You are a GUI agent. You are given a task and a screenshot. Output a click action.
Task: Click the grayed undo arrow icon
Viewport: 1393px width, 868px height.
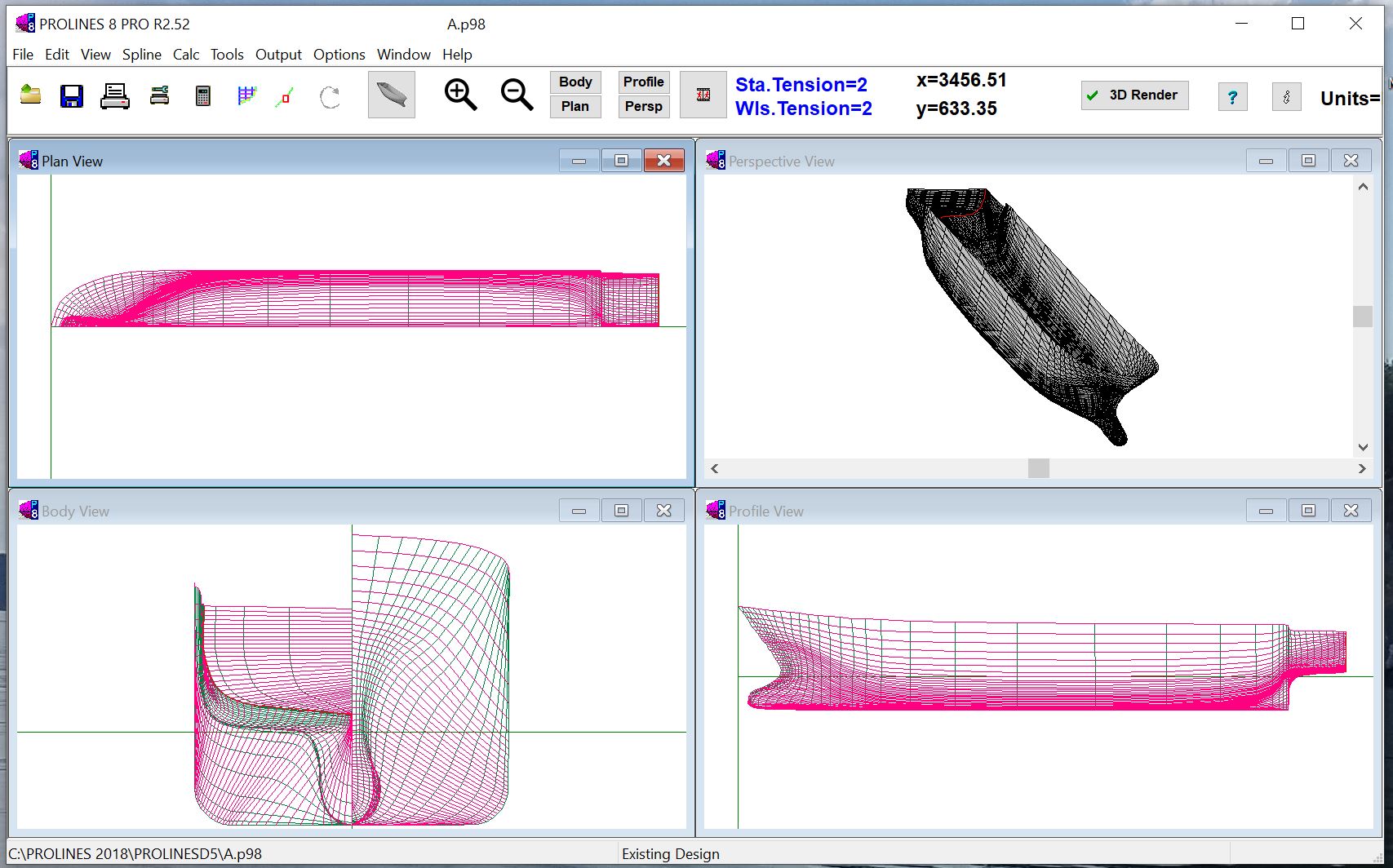click(330, 97)
